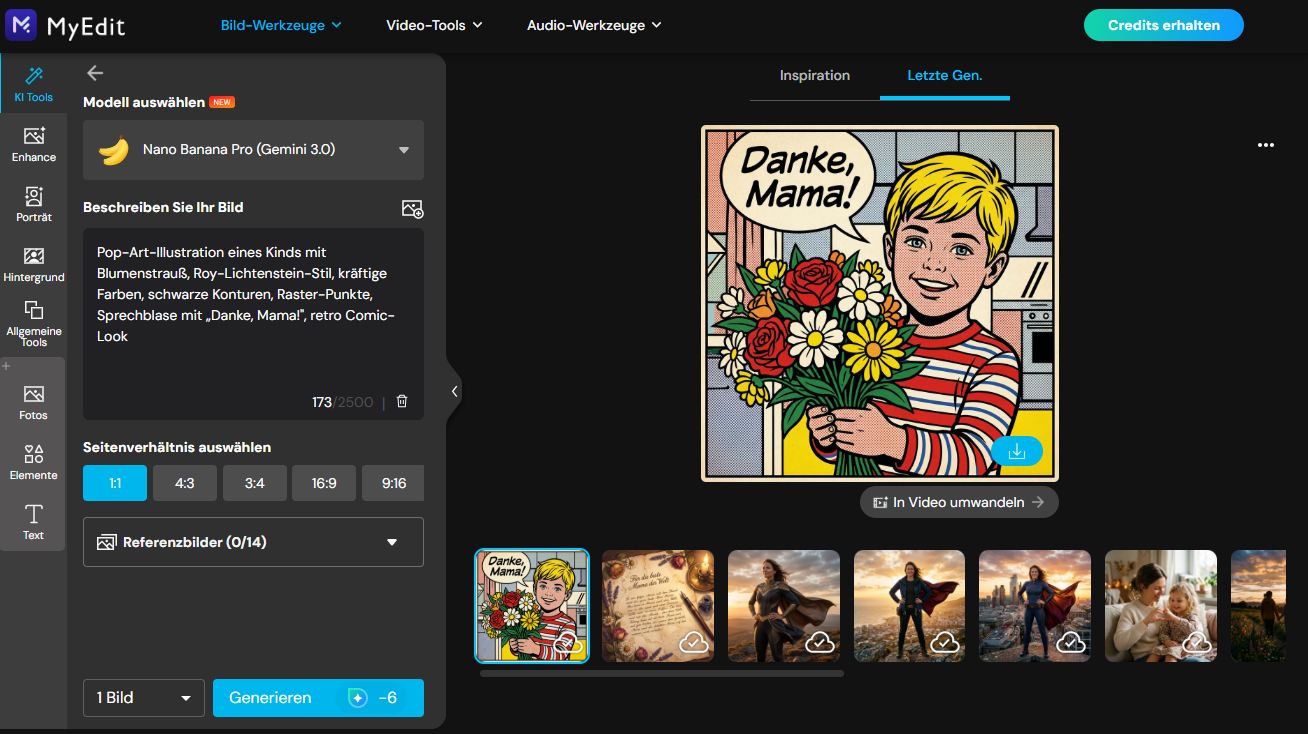
Task: Select the Hintergrund tool icon
Action: click(33, 264)
